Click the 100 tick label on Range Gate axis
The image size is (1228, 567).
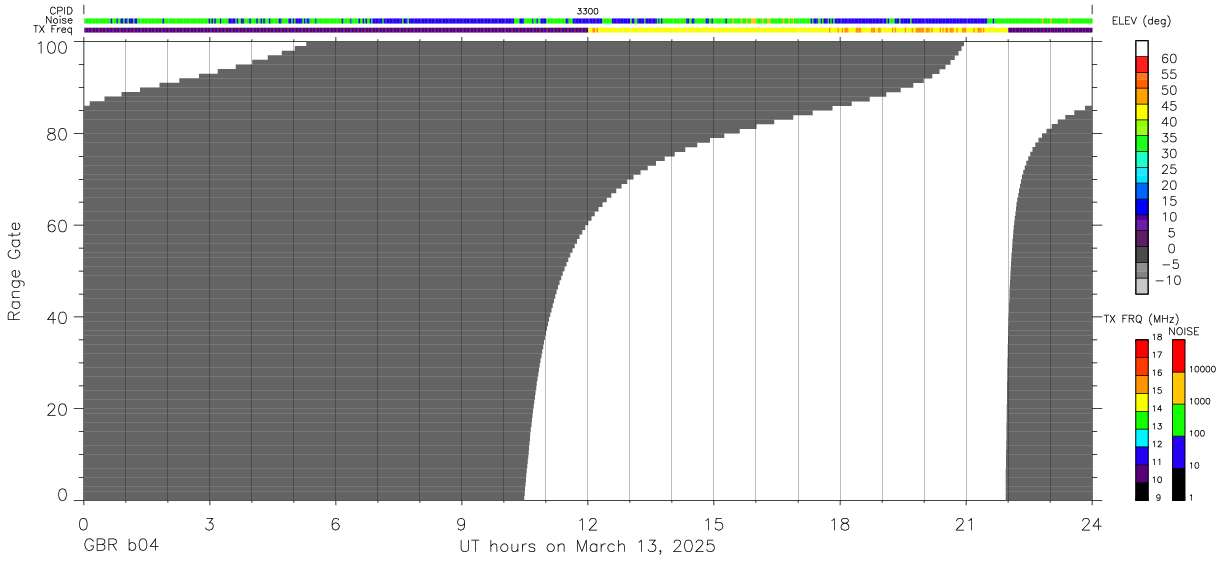pos(55,47)
